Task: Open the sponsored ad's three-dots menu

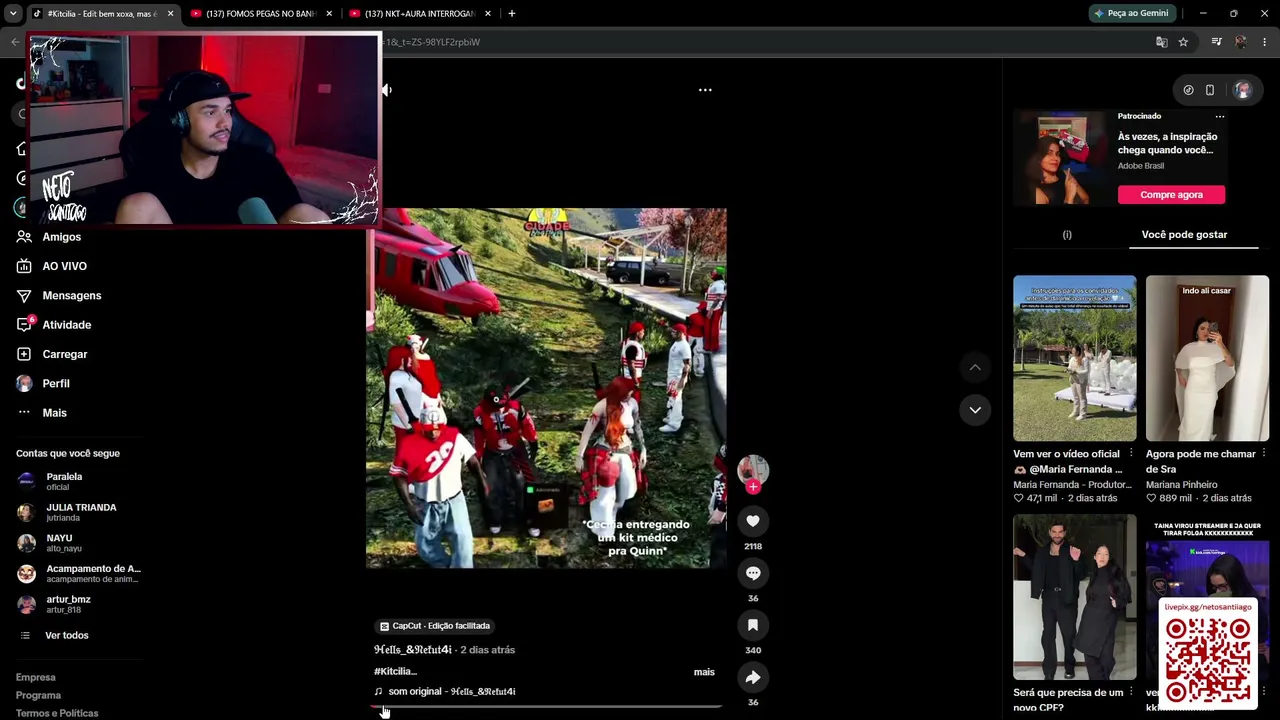Action: coord(1219,117)
